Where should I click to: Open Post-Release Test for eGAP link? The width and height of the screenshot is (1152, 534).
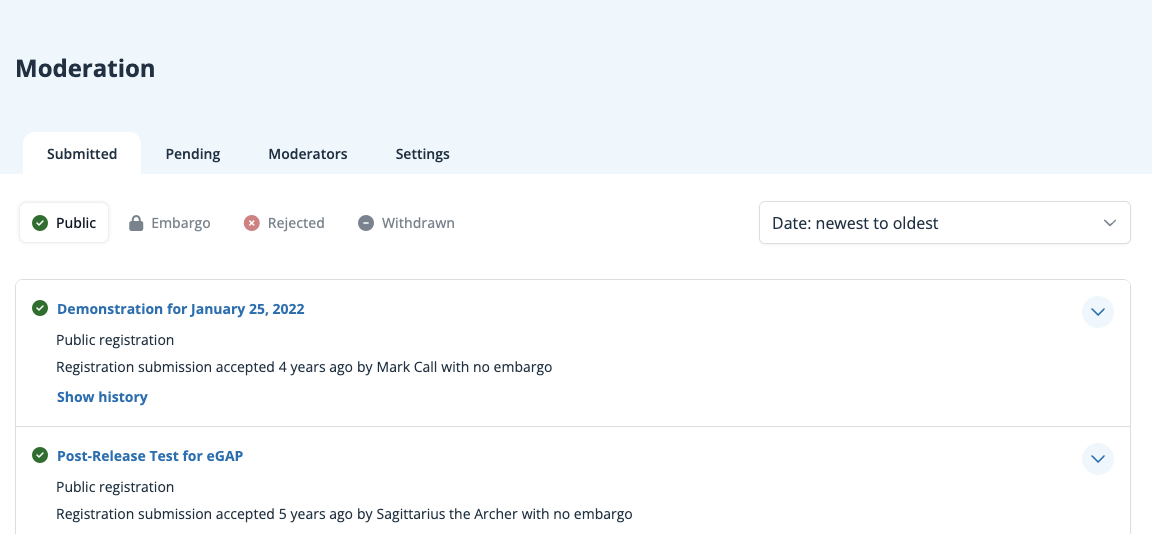[150, 456]
